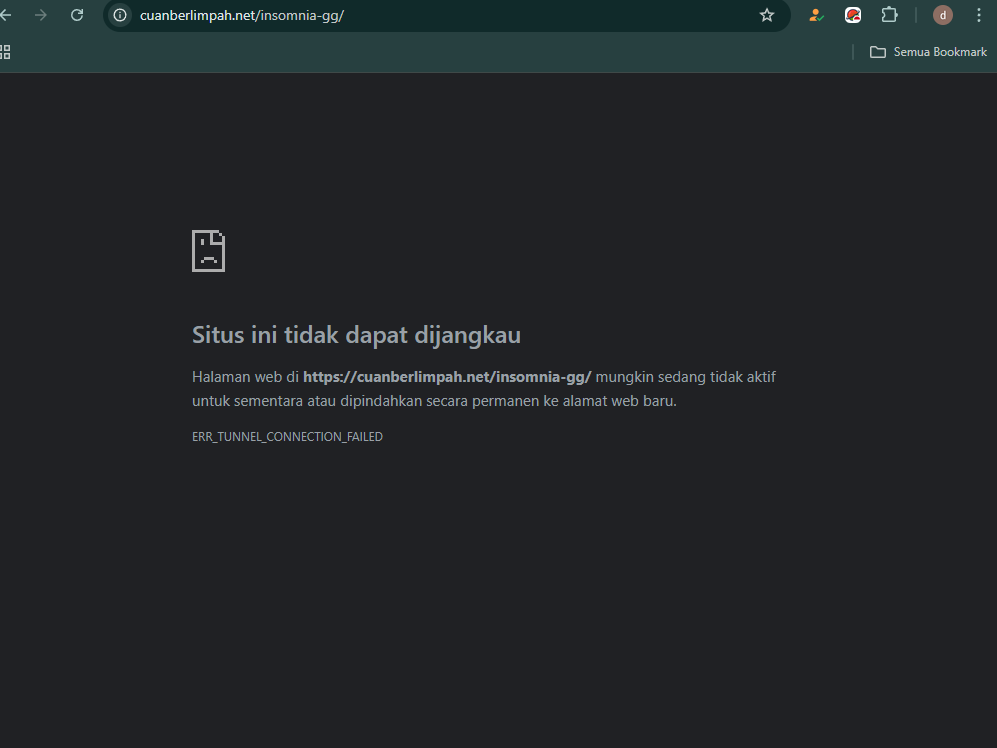Viewport: 997px width, 748px height.
Task: Click the sad page error icon
Action: point(209,251)
